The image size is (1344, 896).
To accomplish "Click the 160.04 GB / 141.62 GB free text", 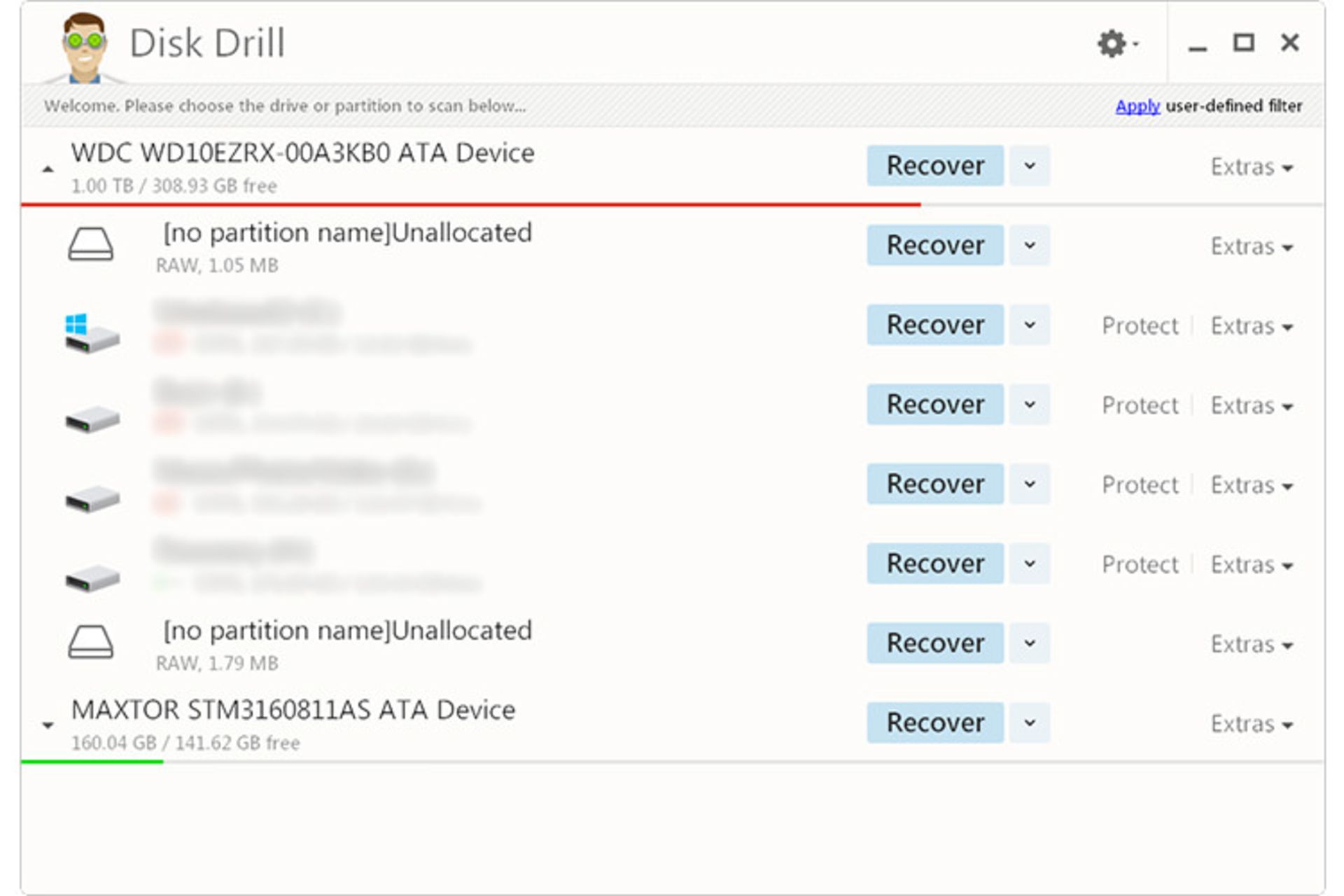I will tap(185, 743).
